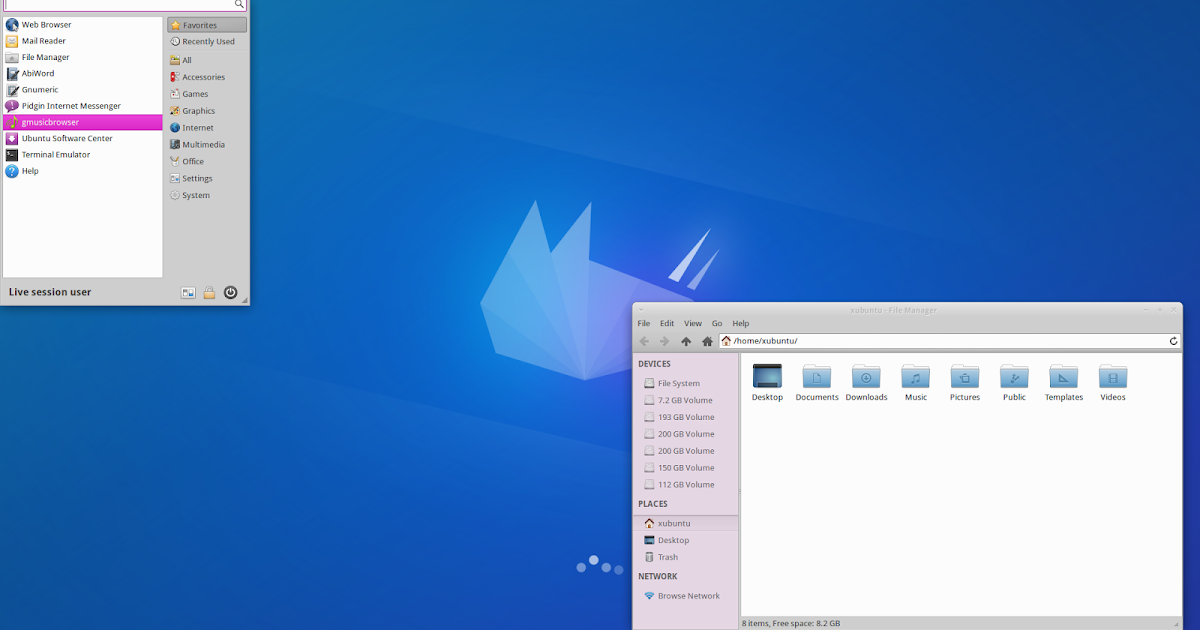Refresh the folder view with the reload icon
Viewport: 1200px width, 630px height.
click(x=1173, y=340)
